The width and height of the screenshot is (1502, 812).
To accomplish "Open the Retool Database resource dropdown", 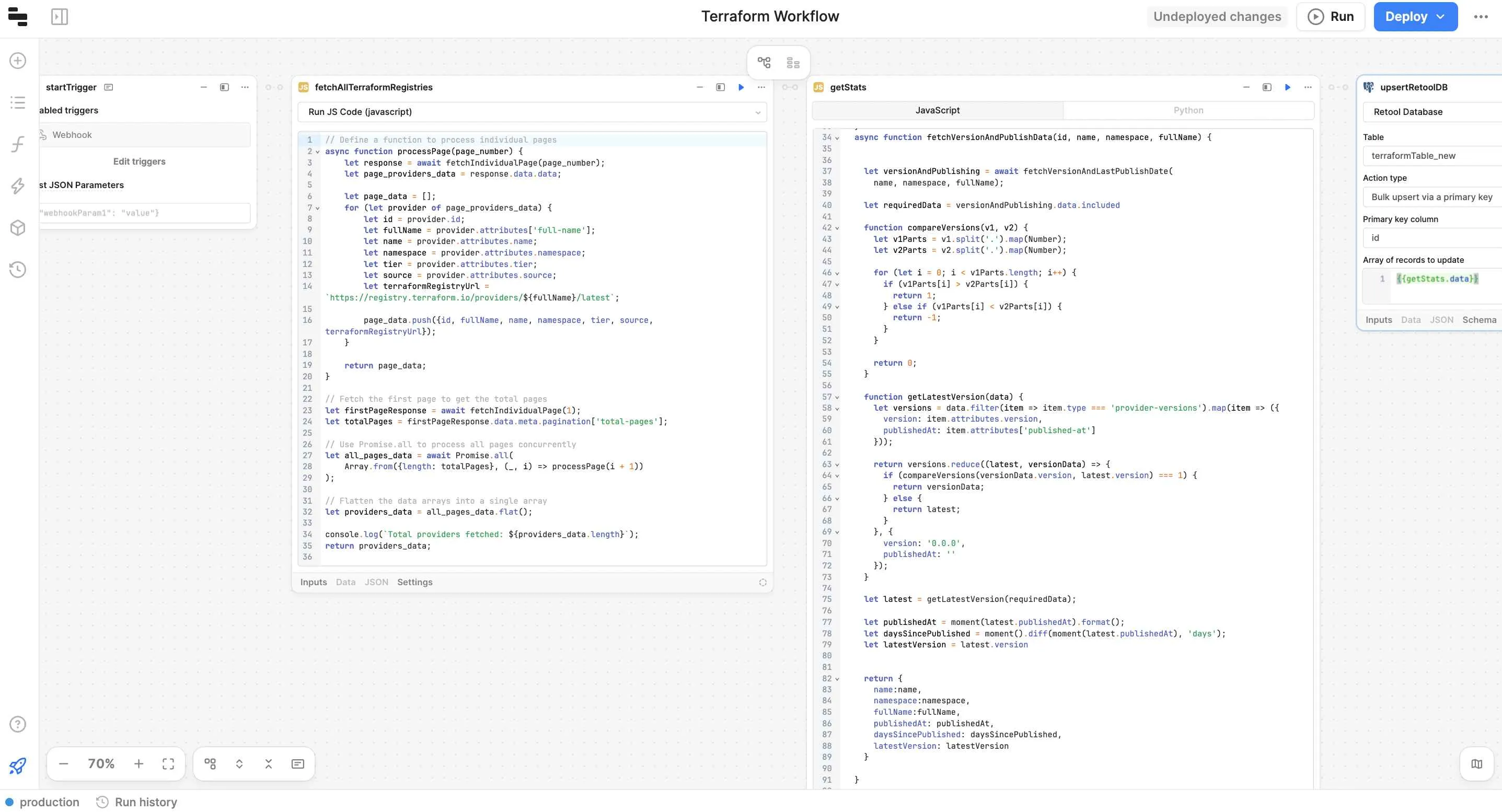I will pyautogui.click(x=1432, y=112).
